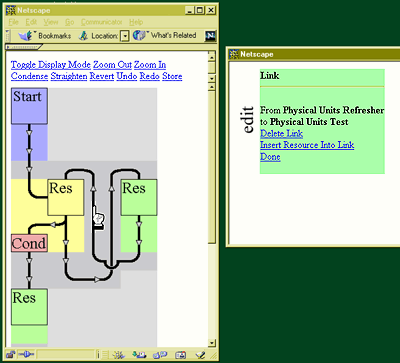This screenshot has height=363, width=400.
Task: Click the Location page proxy icon
Action: click(x=84, y=36)
